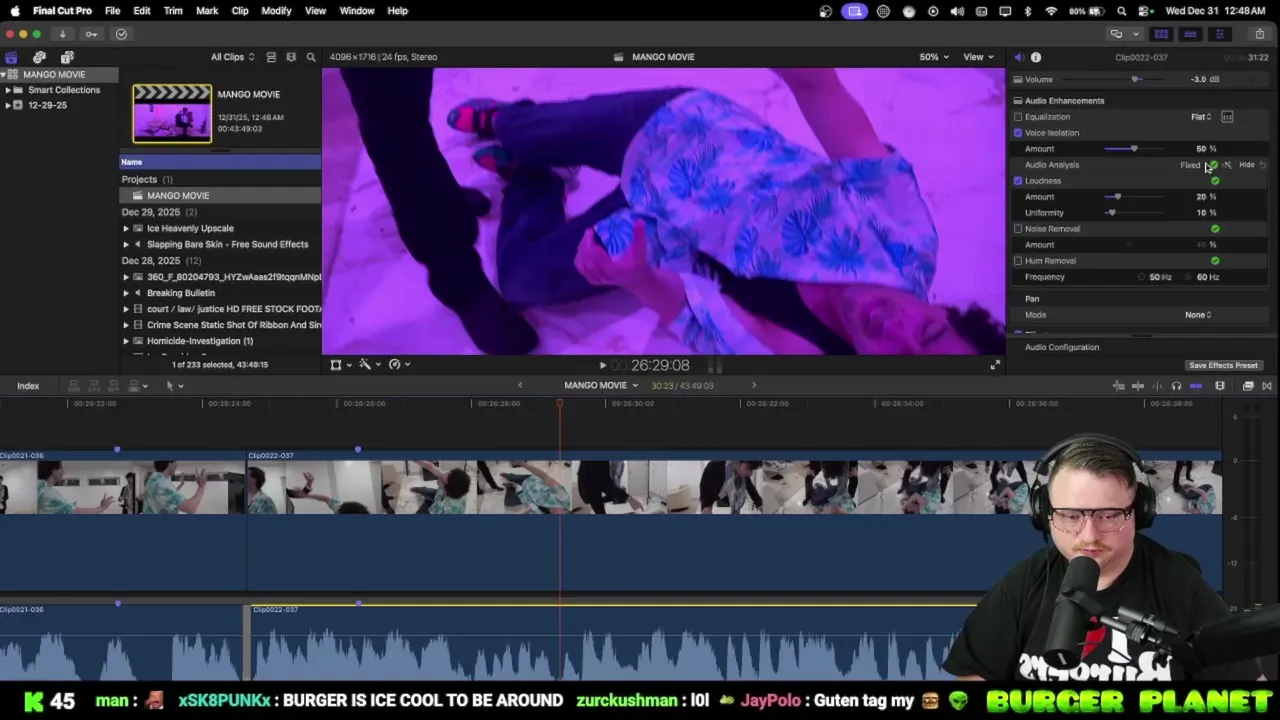Viewport: 1280px width, 720px height.
Task: Open the Keyword Editor key icon
Action: (91, 34)
